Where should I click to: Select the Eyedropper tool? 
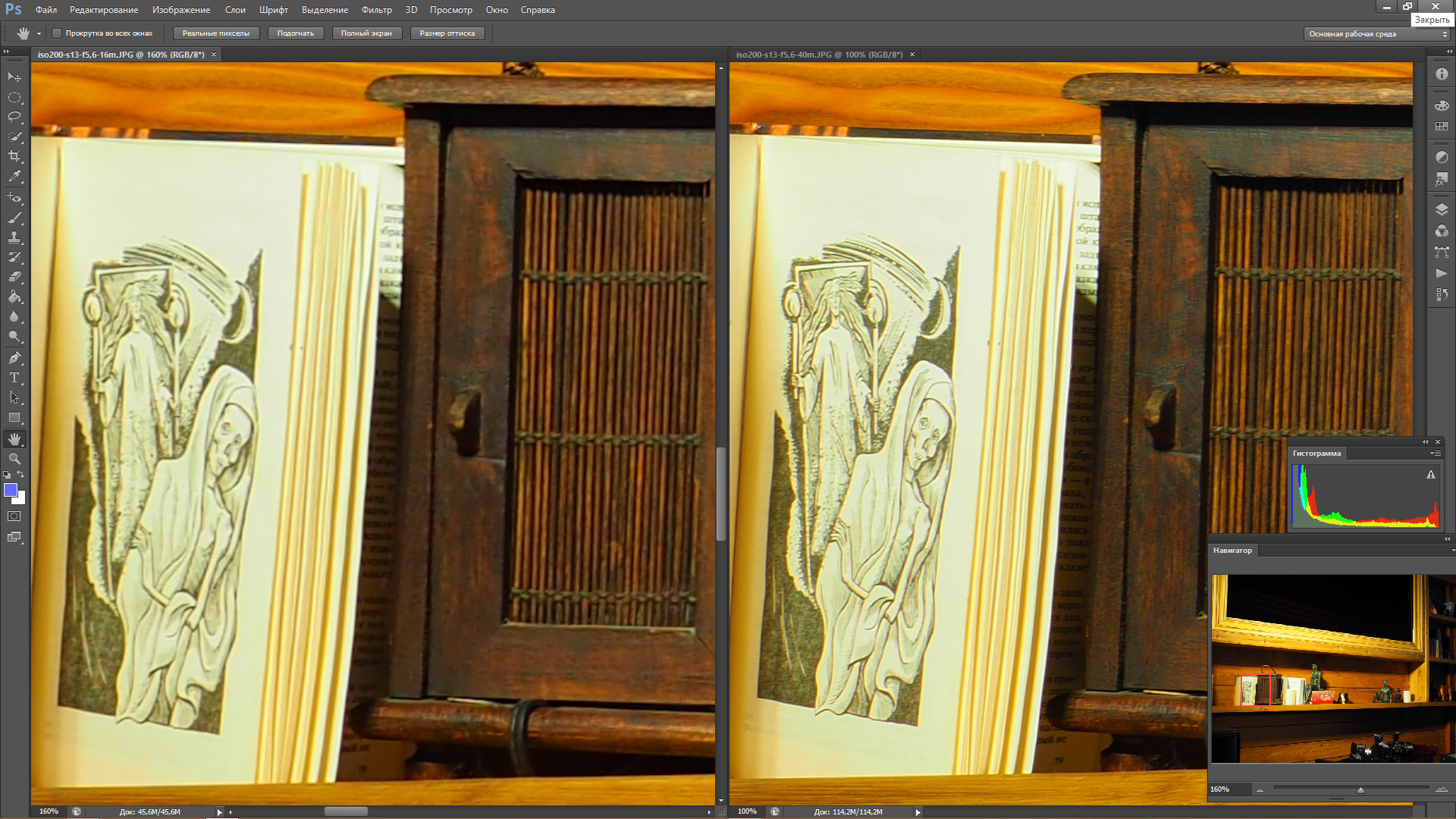14,177
